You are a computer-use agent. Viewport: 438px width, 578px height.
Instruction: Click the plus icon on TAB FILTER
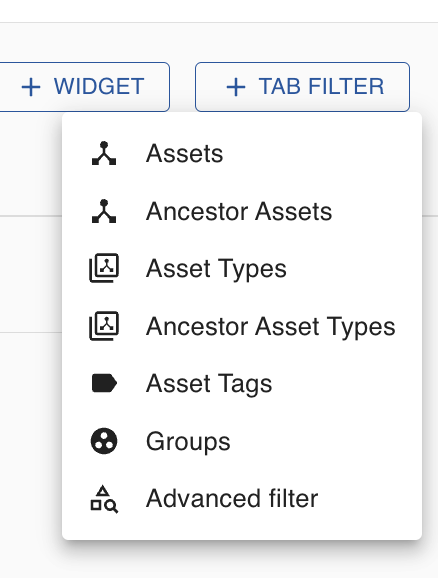pos(236,87)
